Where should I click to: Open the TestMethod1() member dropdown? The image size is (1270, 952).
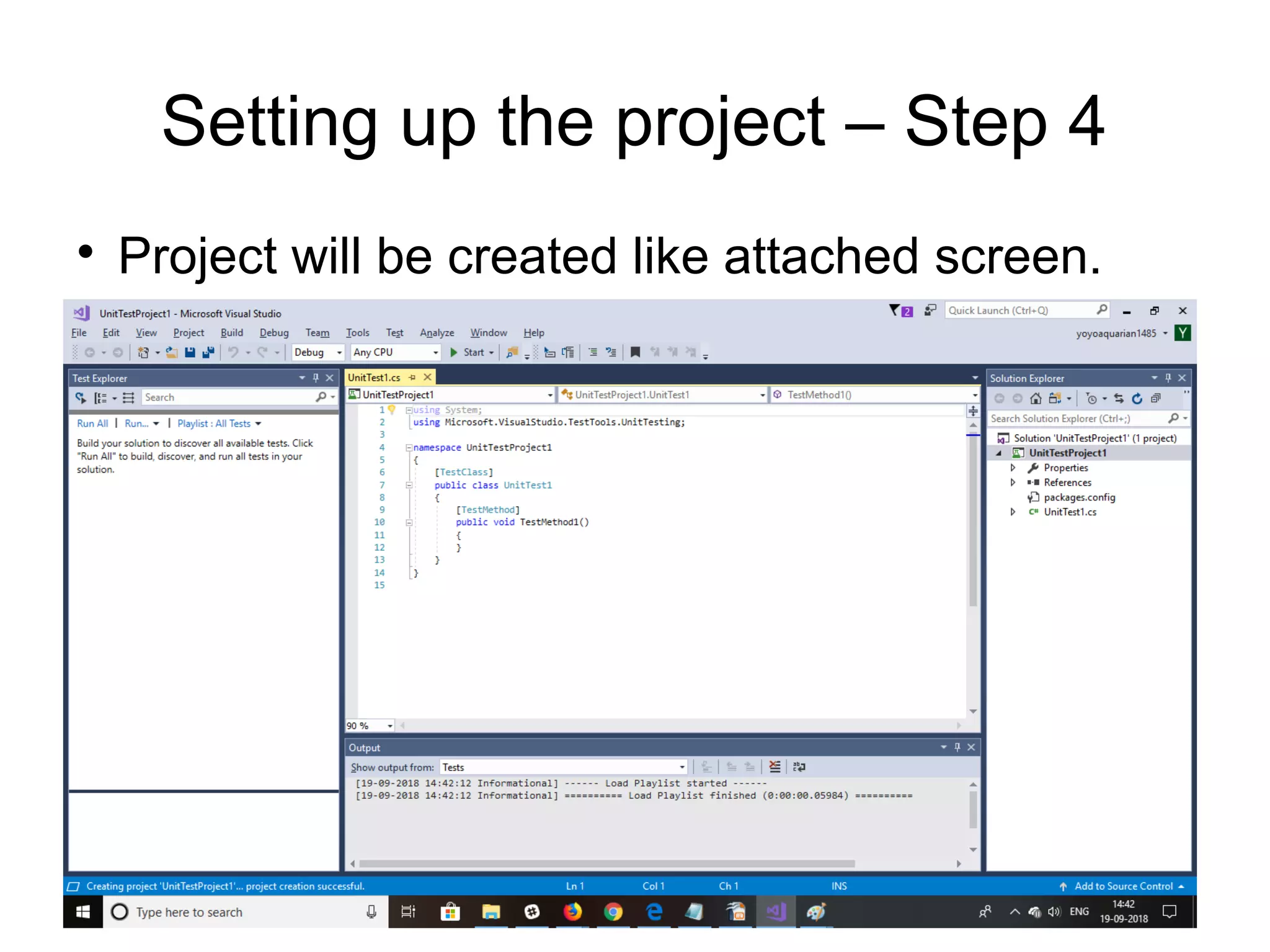pyautogui.click(x=876, y=394)
